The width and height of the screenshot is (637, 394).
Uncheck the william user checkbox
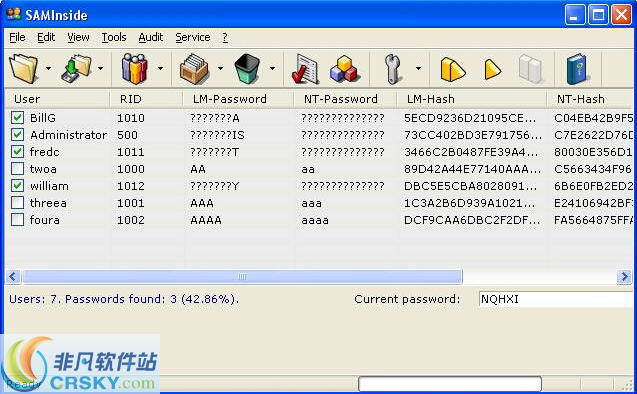point(17,186)
